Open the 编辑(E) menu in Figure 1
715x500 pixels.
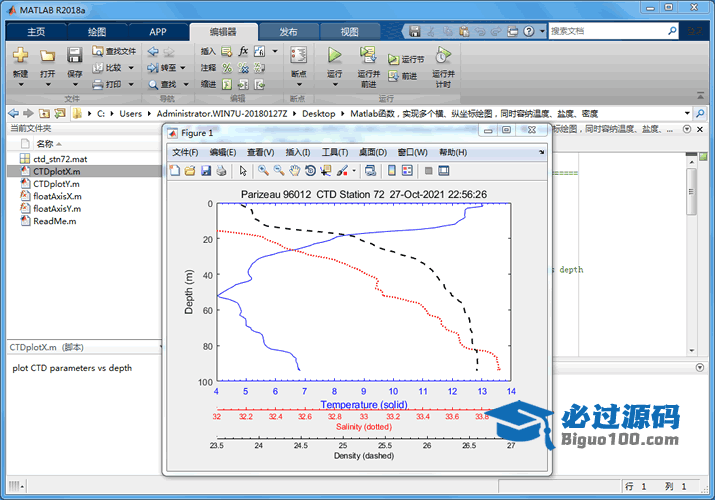click(x=223, y=152)
